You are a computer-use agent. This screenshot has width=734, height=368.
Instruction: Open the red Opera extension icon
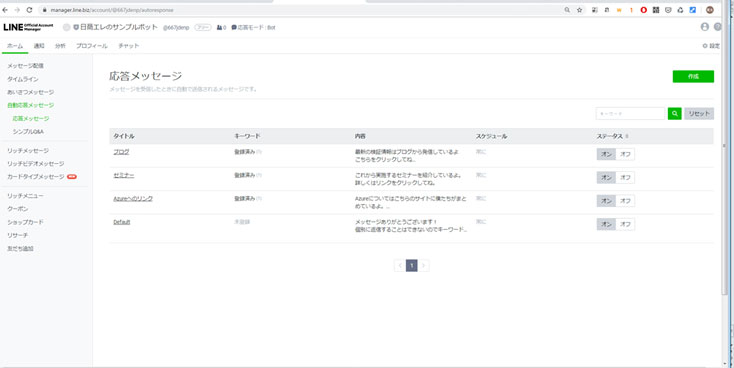pos(644,10)
